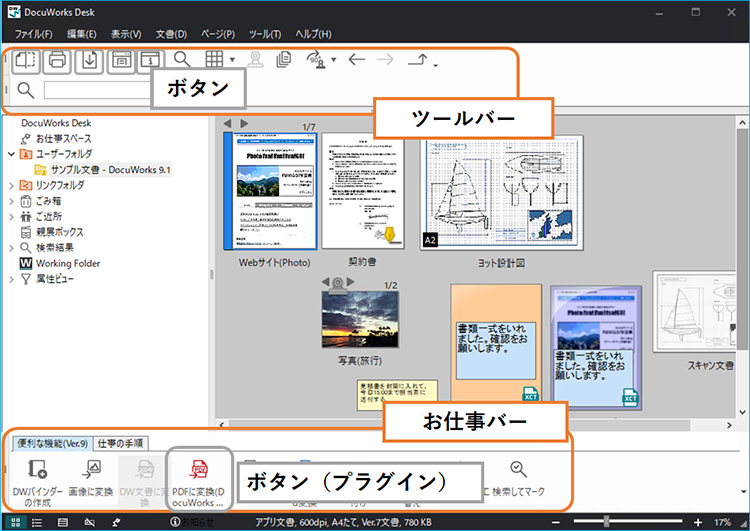This screenshot has width=750, height=531.
Task: Click the rotate 90° stamp icon
Action: point(316,59)
